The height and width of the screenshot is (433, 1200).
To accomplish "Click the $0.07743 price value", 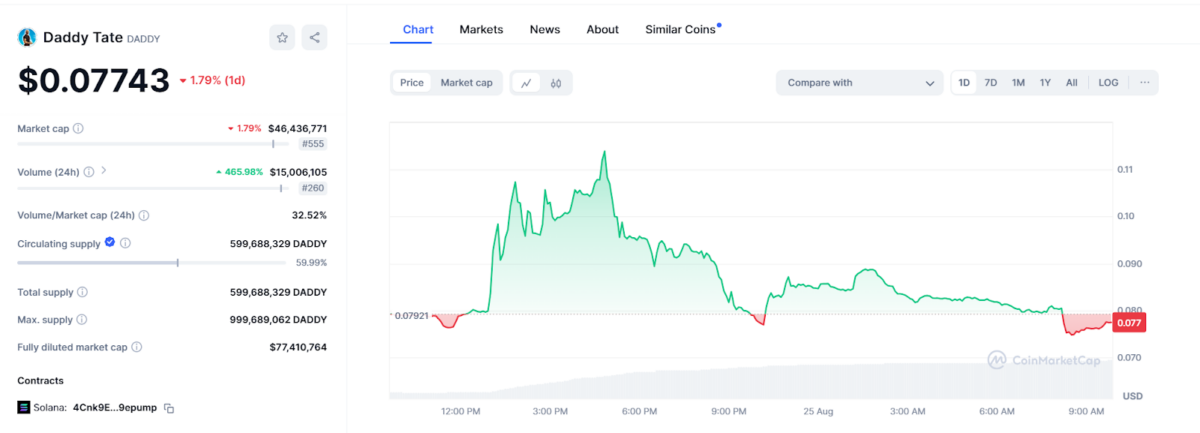I will [x=93, y=80].
